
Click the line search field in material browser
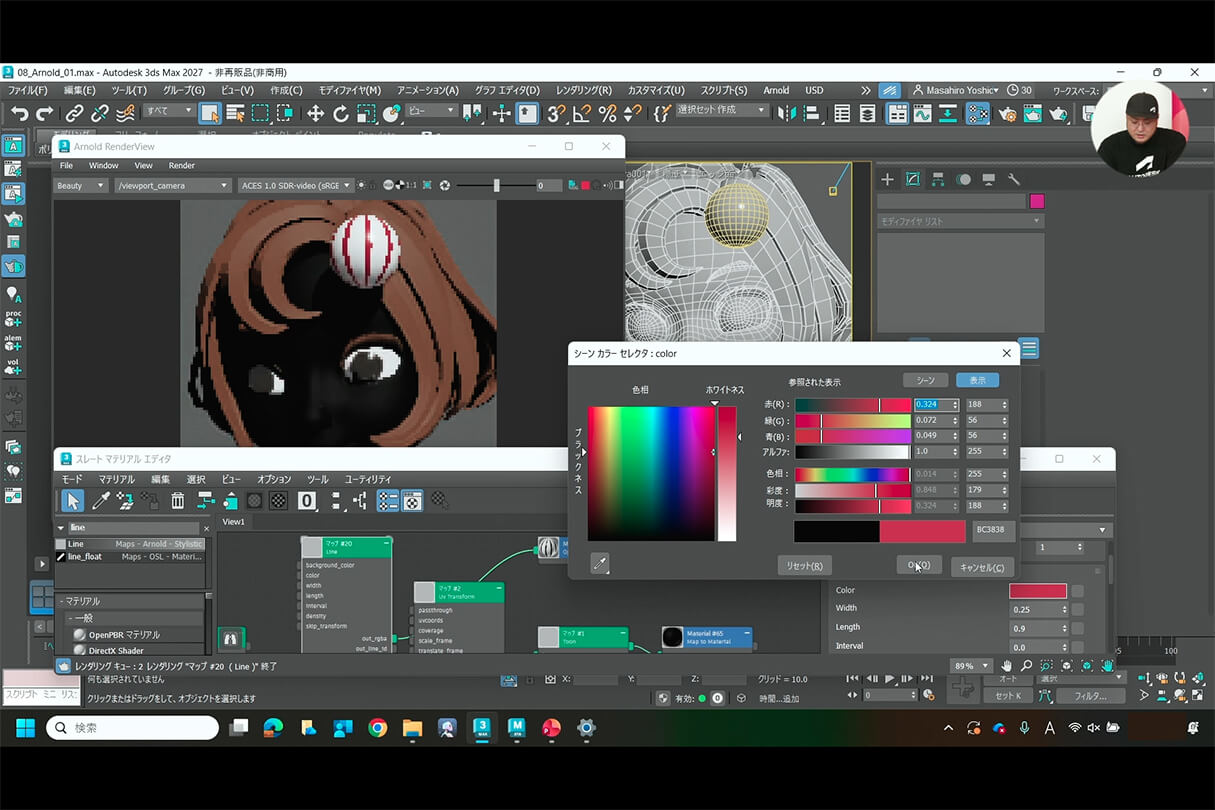134,528
